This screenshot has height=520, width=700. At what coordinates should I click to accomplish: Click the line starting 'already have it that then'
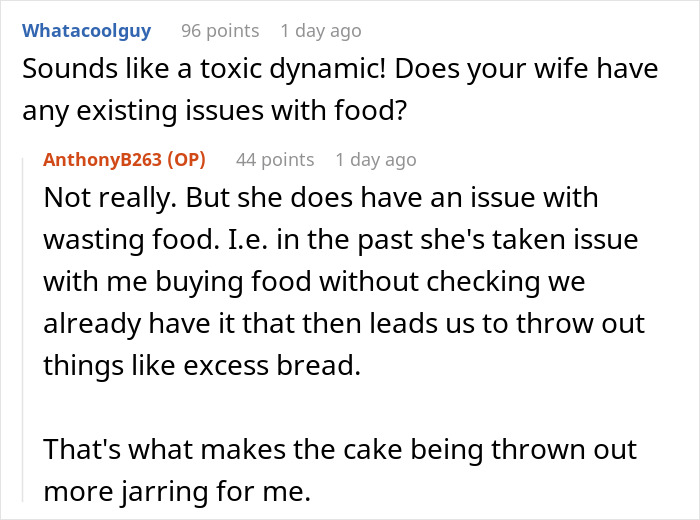coord(343,324)
